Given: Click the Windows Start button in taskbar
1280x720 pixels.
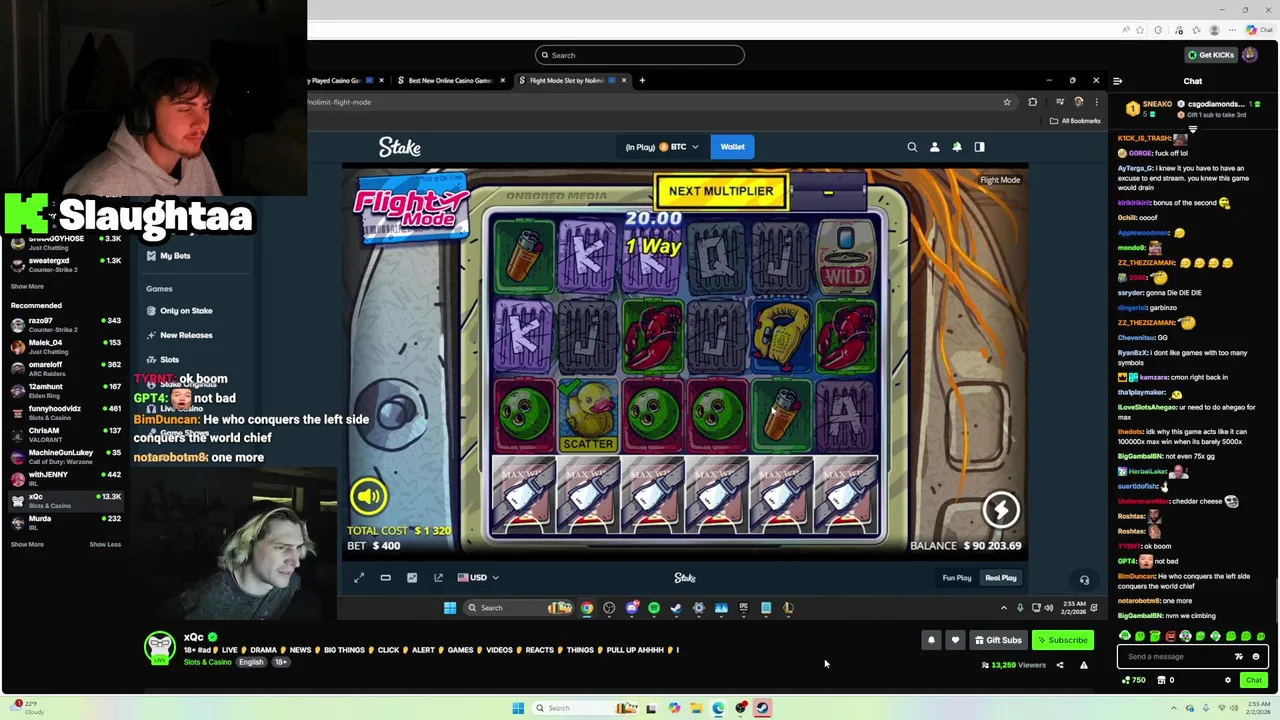Looking at the screenshot, I should (x=518, y=708).
